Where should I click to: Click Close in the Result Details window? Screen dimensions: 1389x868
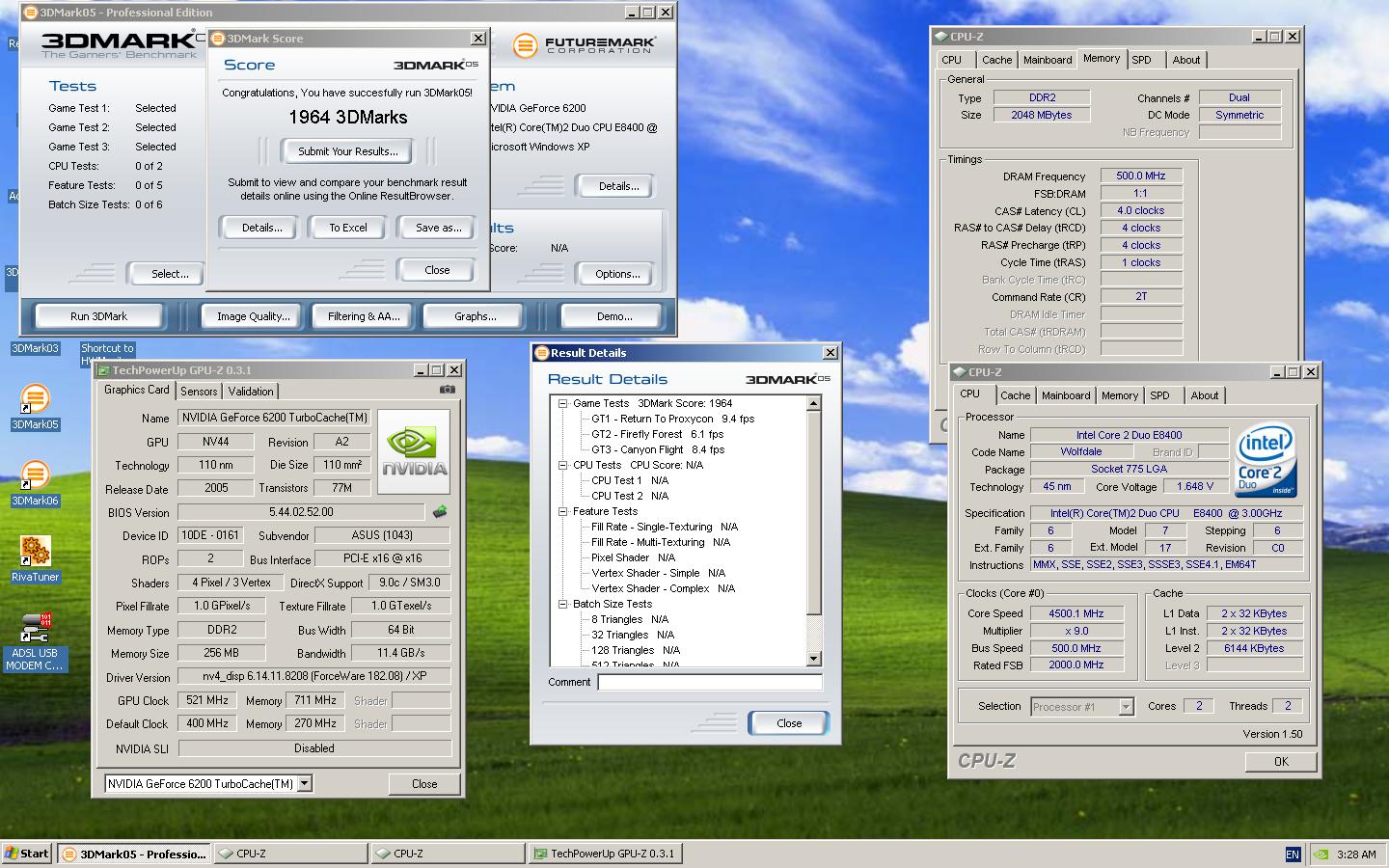point(789,723)
